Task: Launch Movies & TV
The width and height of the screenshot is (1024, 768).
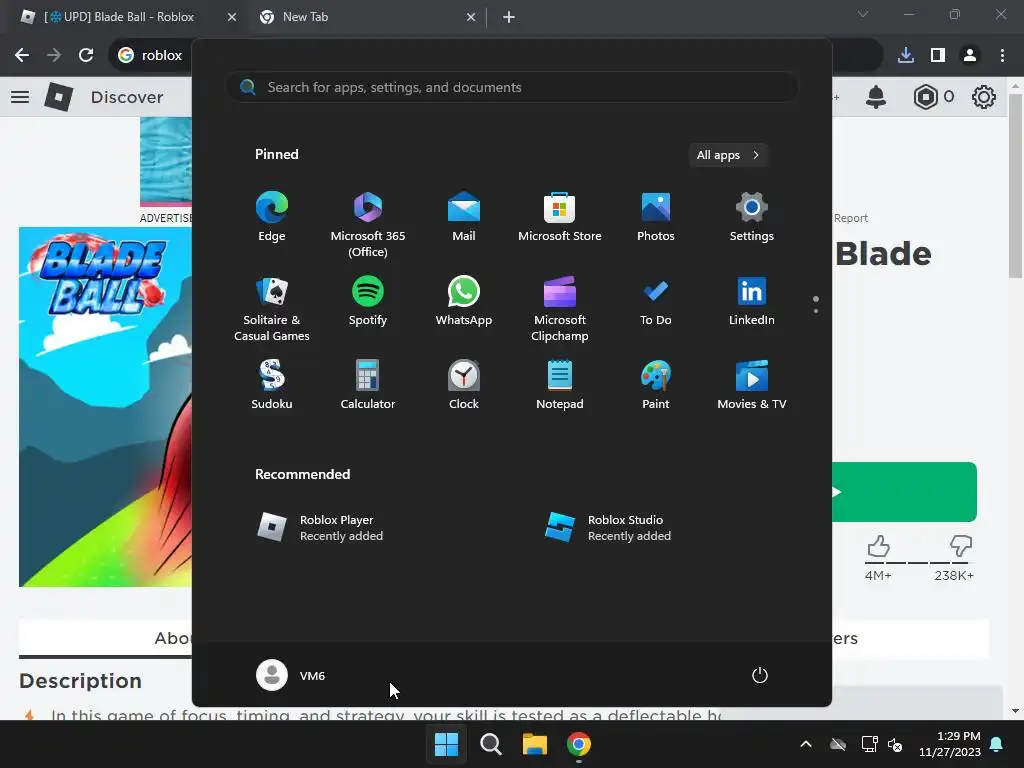Action: (x=752, y=385)
